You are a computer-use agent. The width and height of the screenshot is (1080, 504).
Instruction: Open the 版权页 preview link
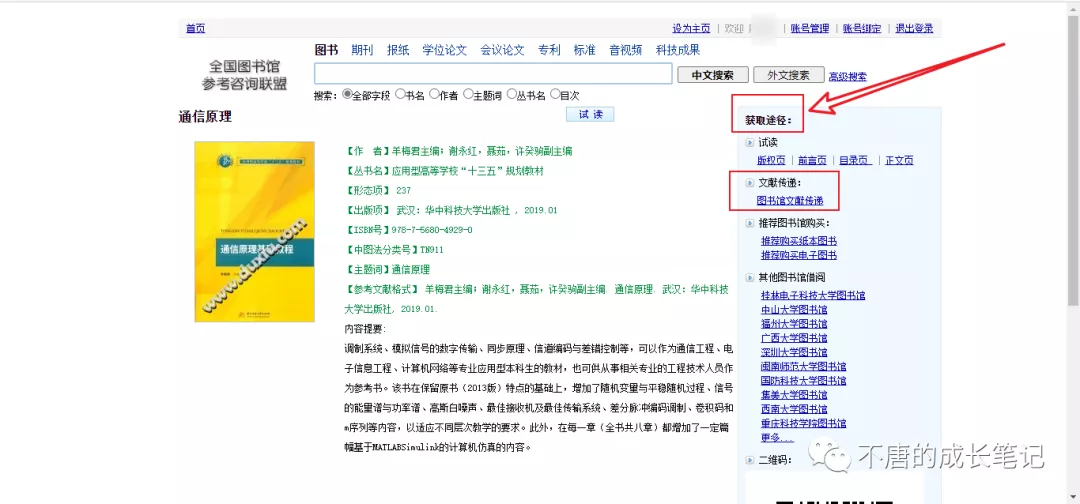[x=771, y=160]
